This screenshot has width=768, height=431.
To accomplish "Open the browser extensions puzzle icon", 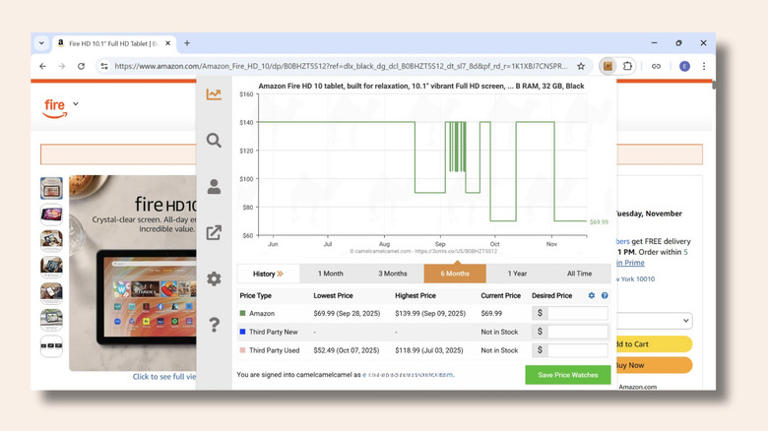I will 627,66.
